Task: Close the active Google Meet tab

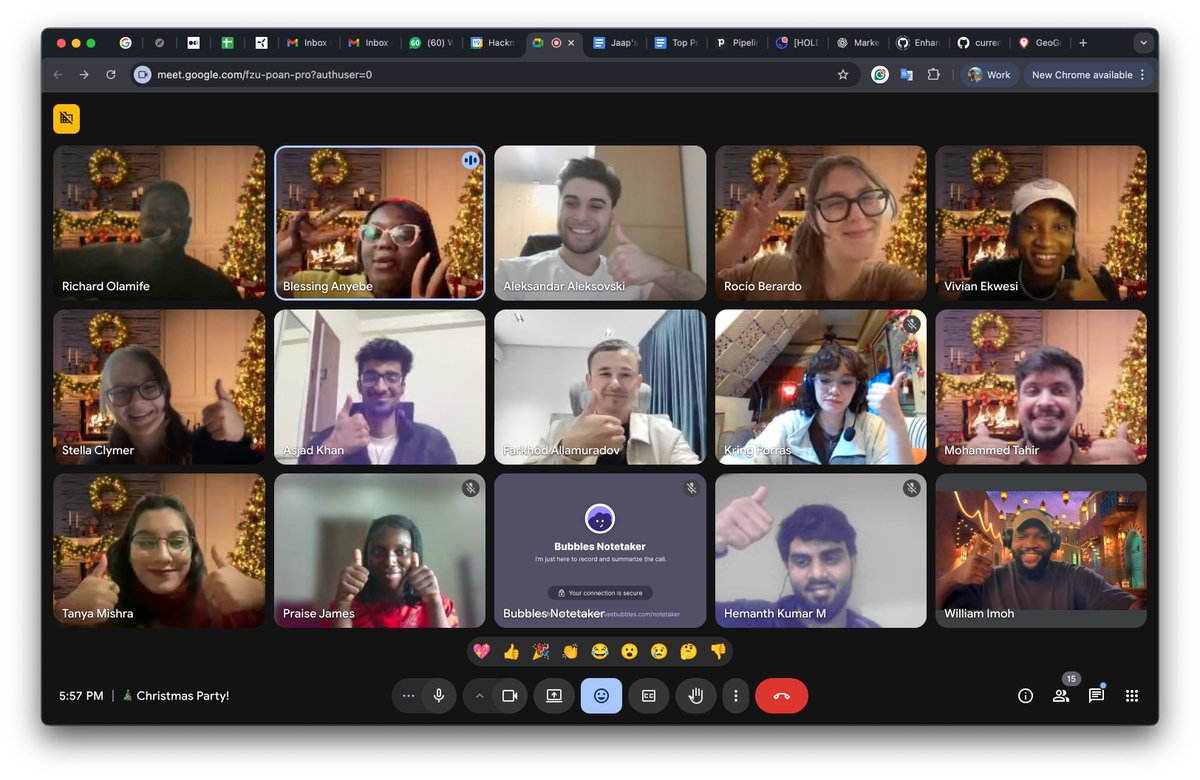Action: pyautogui.click(x=571, y=43)
